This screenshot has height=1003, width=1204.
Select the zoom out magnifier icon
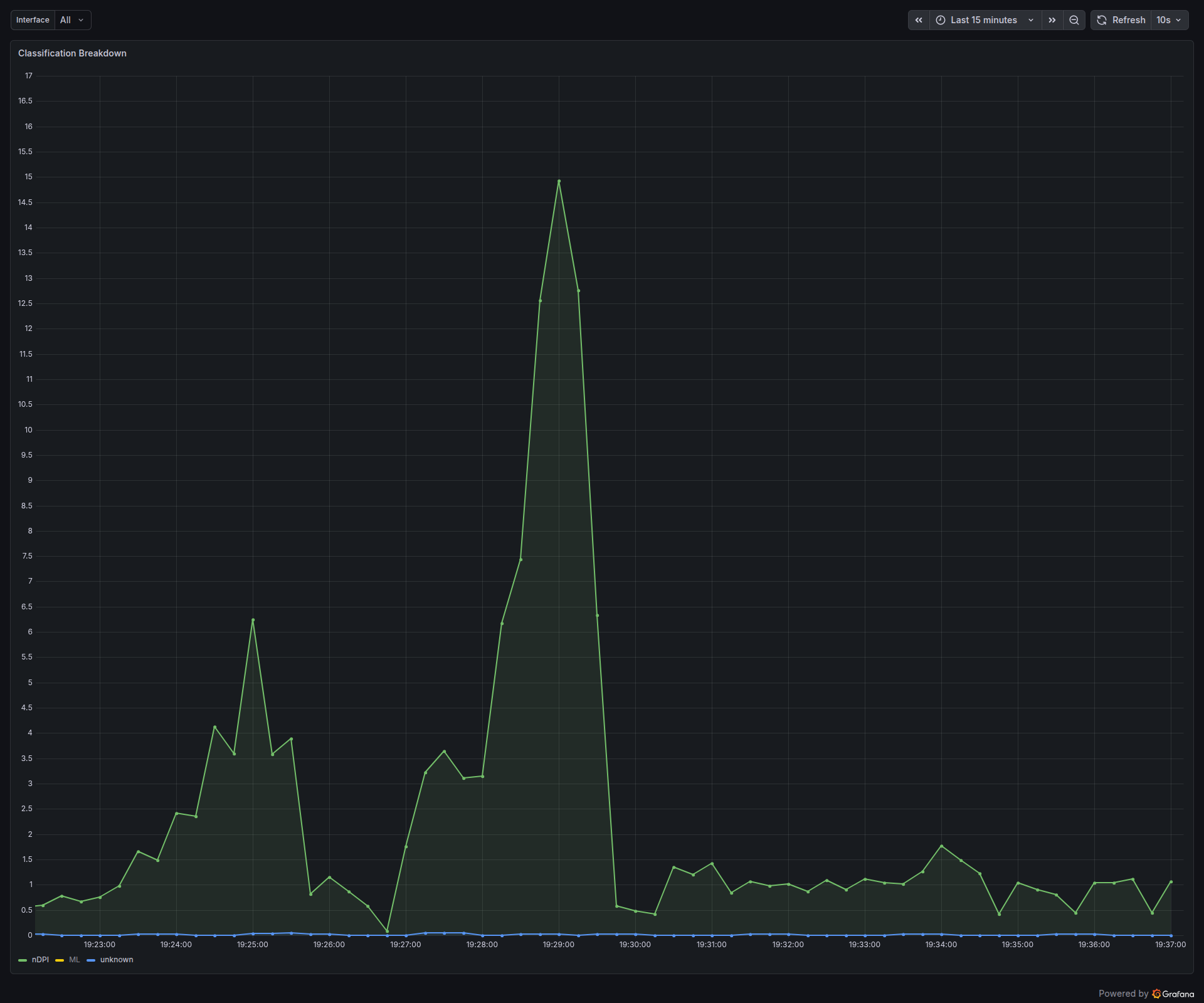coord(1074,20)
